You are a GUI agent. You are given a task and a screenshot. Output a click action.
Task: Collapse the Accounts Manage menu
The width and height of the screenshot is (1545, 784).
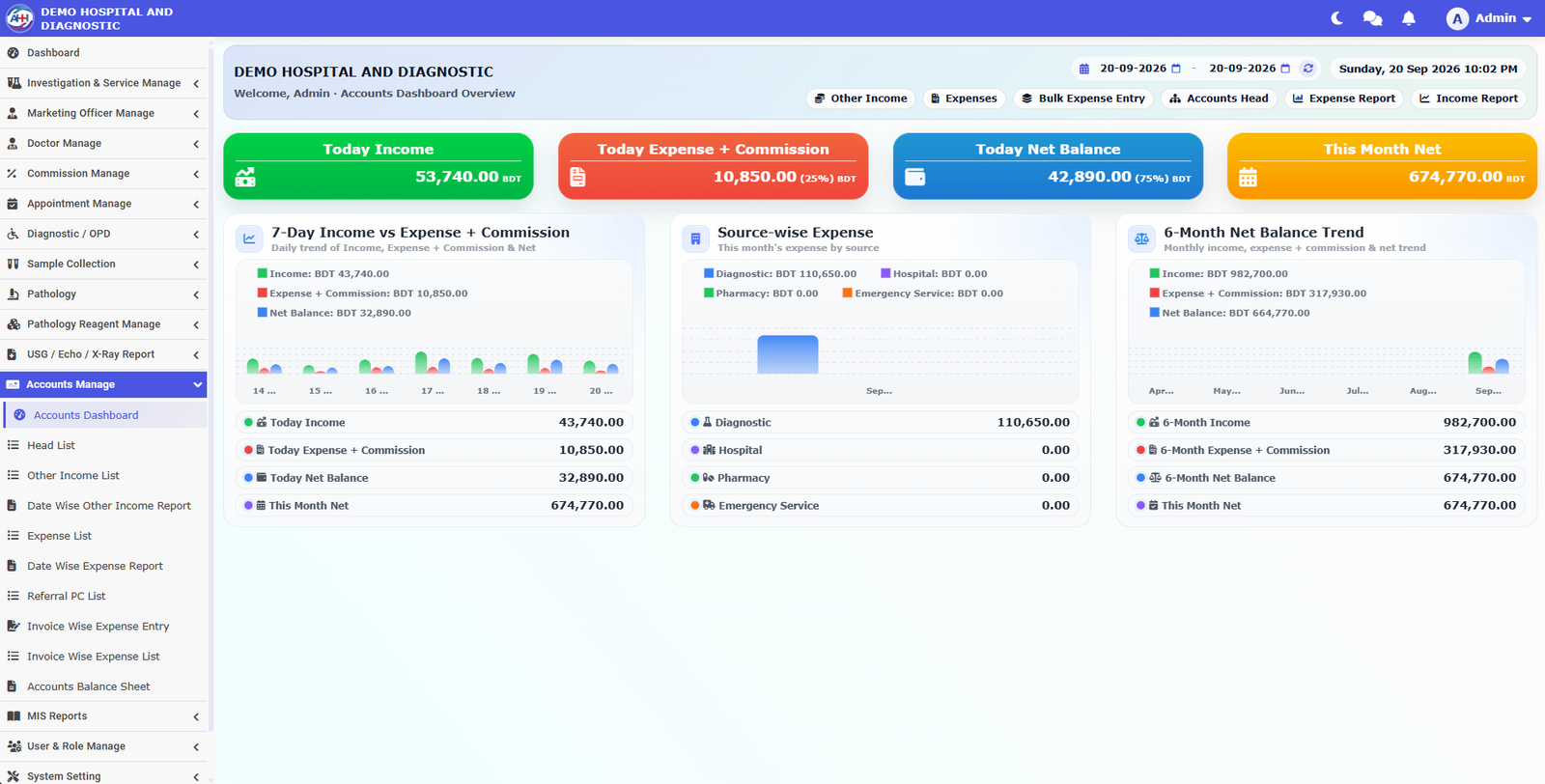(x=103, y=384)
